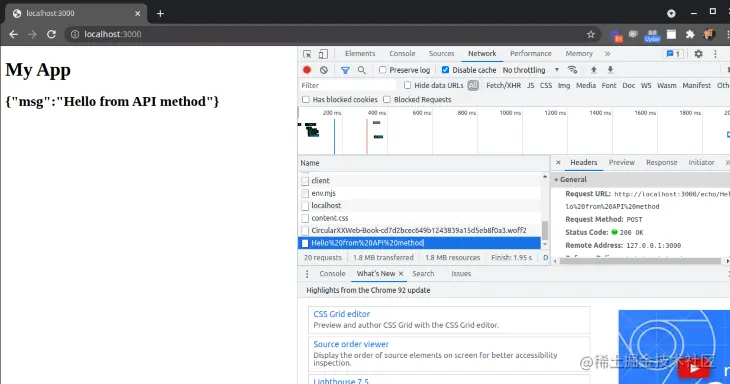Open network conditions wifi icon
730x384 pixels.
point(573,70)
